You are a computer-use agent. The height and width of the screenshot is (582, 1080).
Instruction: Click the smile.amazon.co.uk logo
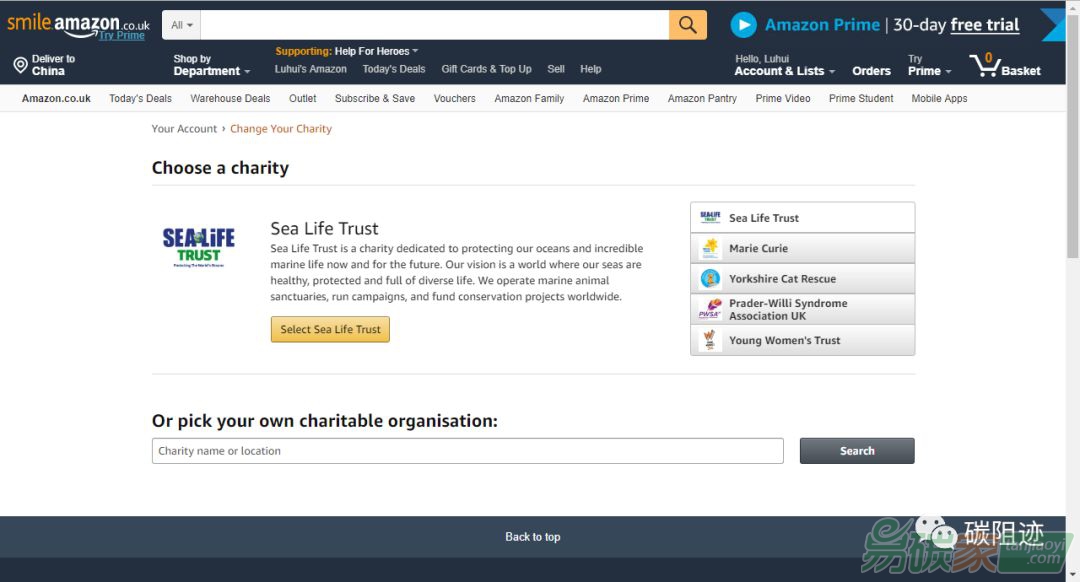click(78, 24)
